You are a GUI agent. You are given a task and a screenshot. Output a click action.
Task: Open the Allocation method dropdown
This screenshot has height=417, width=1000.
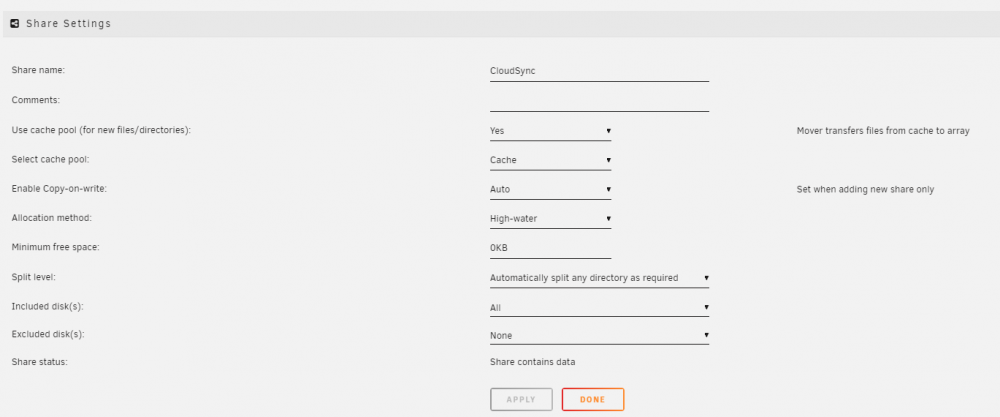pyautogui.click(x=550, y=219)
